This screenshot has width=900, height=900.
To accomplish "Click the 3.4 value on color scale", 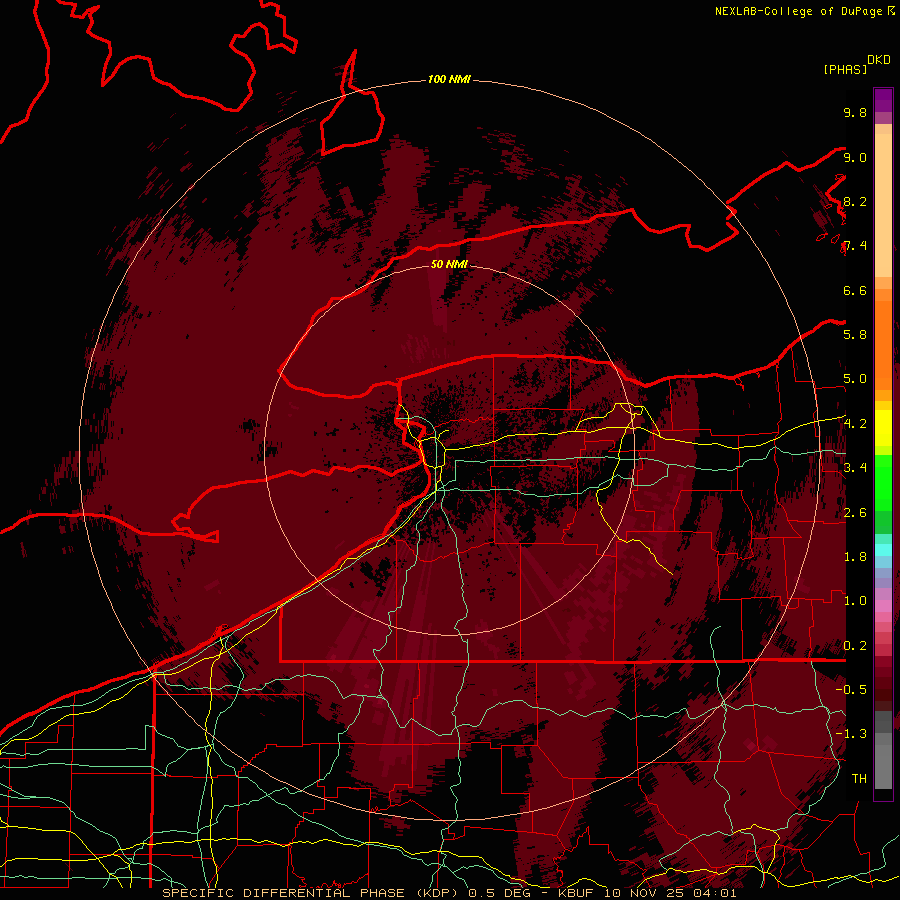I will (855, 467).
